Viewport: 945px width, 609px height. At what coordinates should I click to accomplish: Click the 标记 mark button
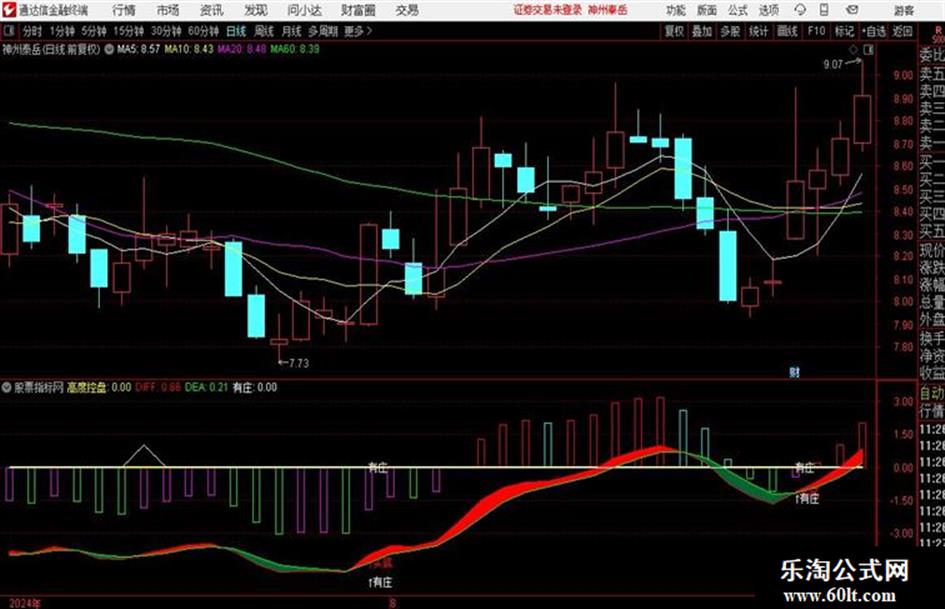point(844,31)
